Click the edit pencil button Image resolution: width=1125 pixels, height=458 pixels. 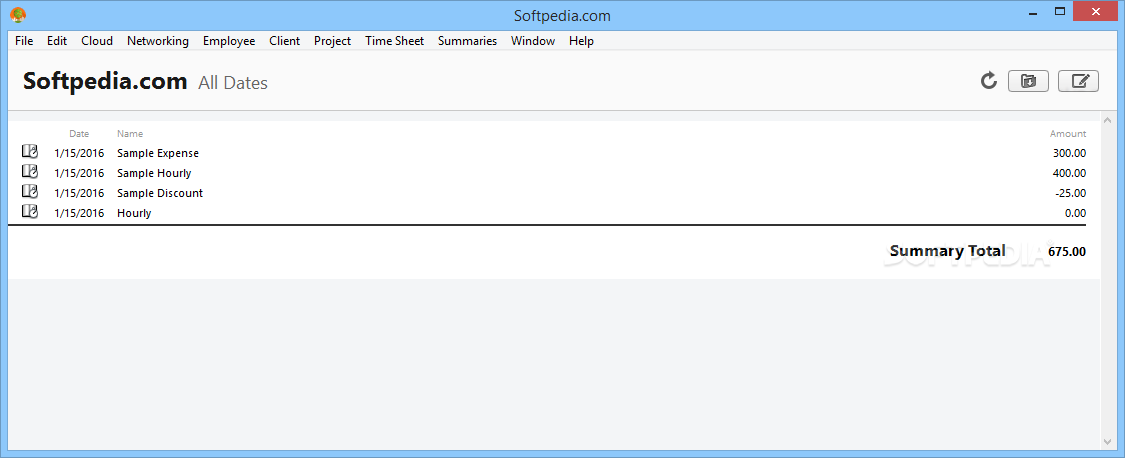click(x=1078, y=81)
